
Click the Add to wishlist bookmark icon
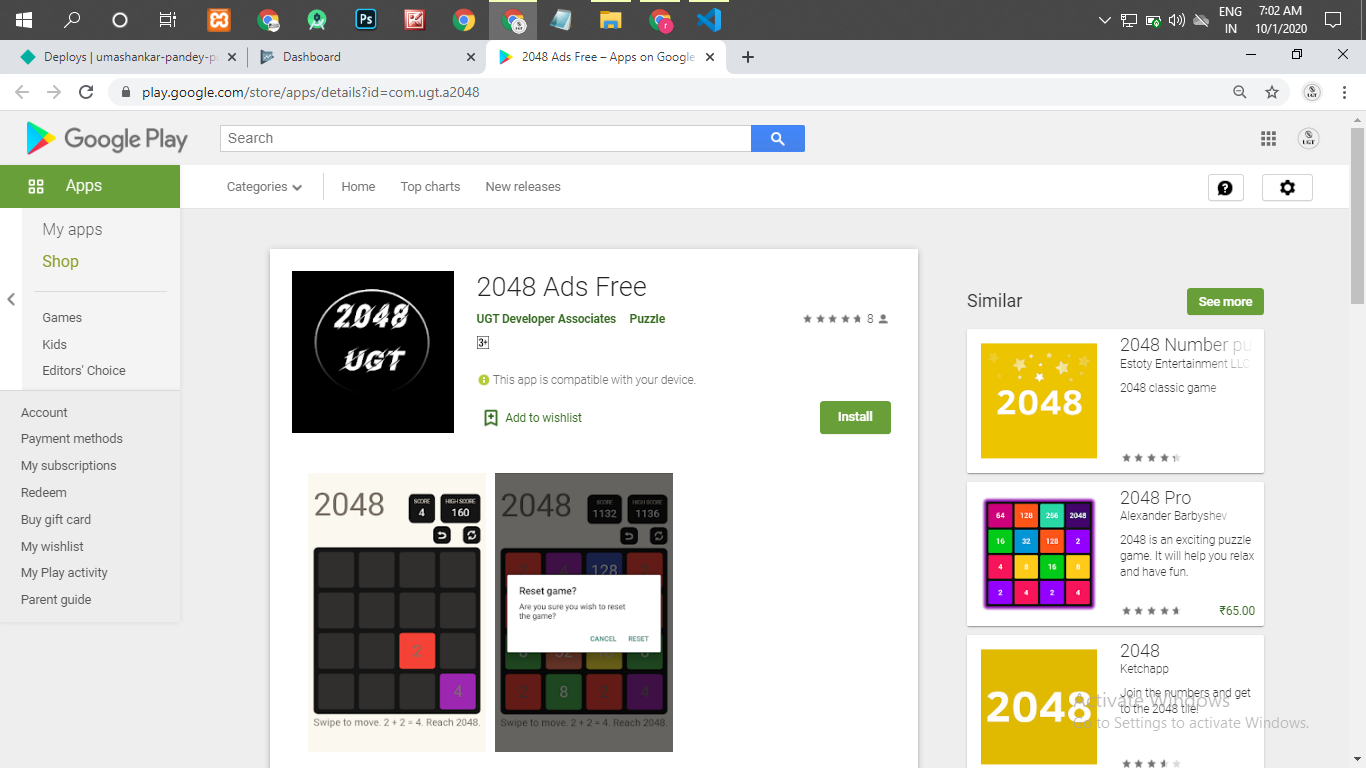click(491, 418)
